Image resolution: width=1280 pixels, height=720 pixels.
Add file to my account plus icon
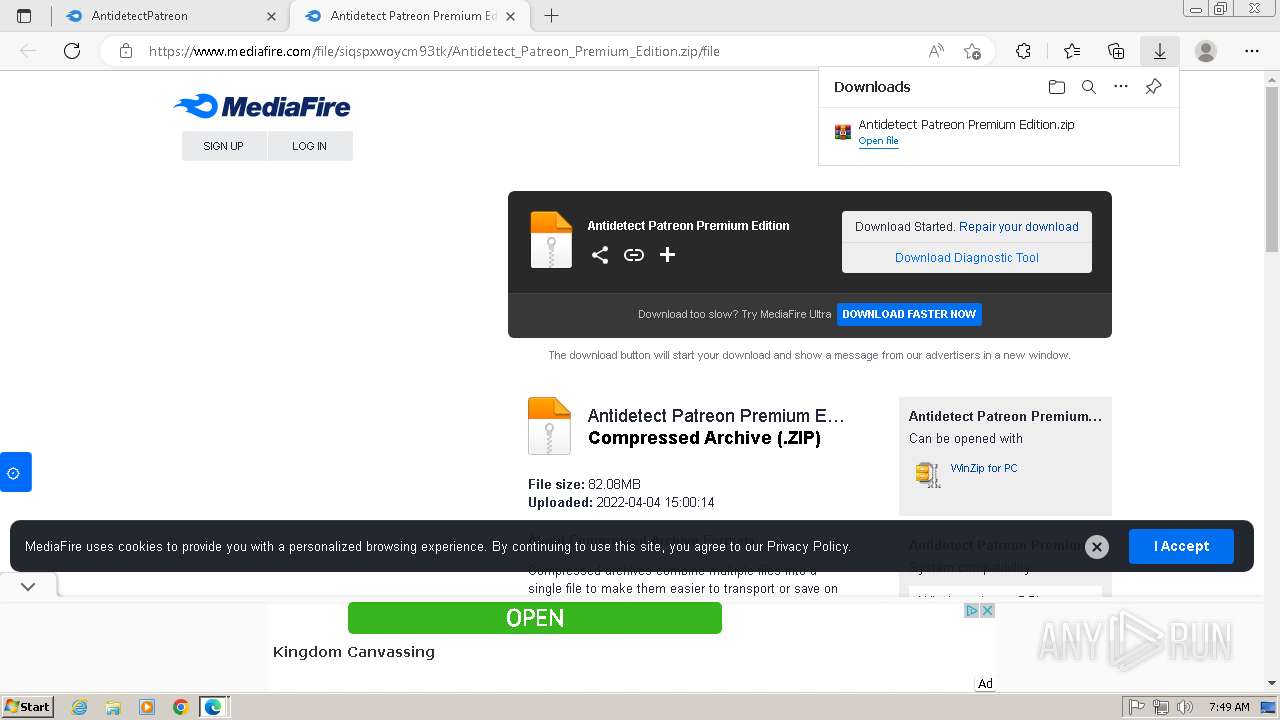(x=667, y=255)
